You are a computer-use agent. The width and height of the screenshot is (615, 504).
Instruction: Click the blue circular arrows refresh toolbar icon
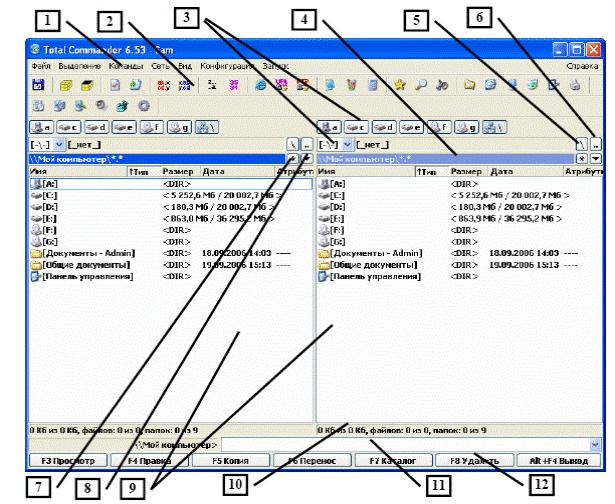click(490, 84)
